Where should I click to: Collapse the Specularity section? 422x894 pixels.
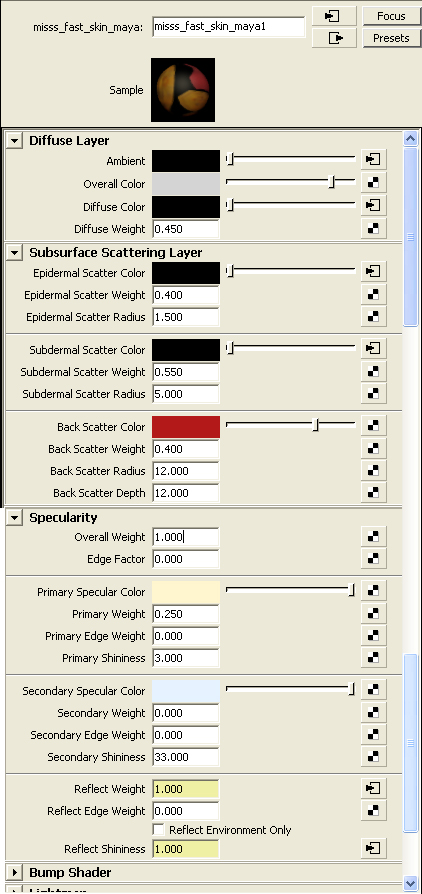[x=14, y=518]
